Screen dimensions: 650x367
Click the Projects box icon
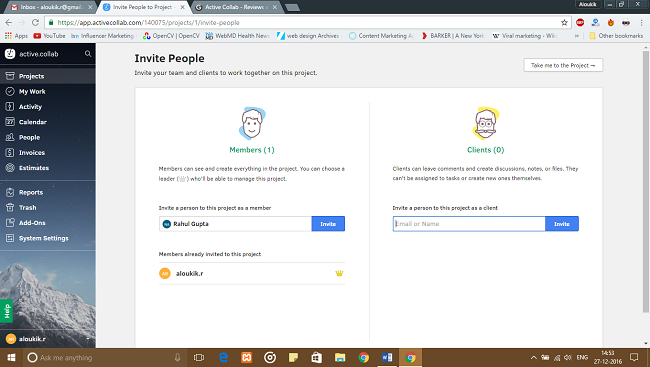tap(10, 76)
